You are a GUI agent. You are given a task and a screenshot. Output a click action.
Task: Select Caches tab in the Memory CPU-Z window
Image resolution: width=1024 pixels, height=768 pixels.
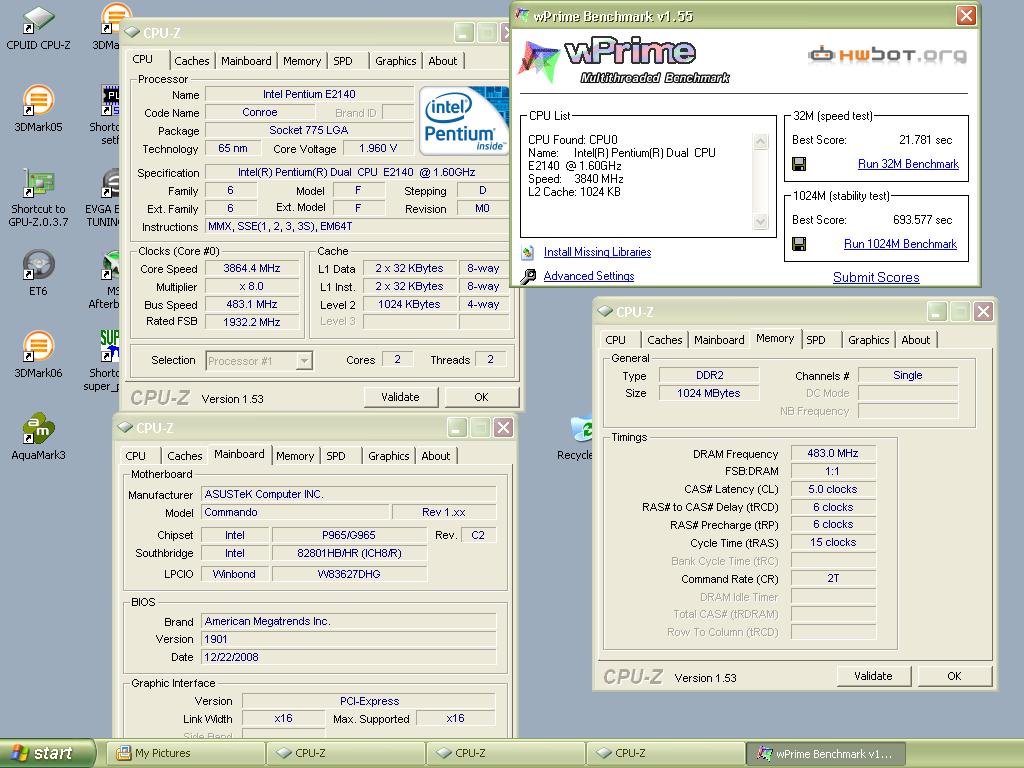pos(664,340)
